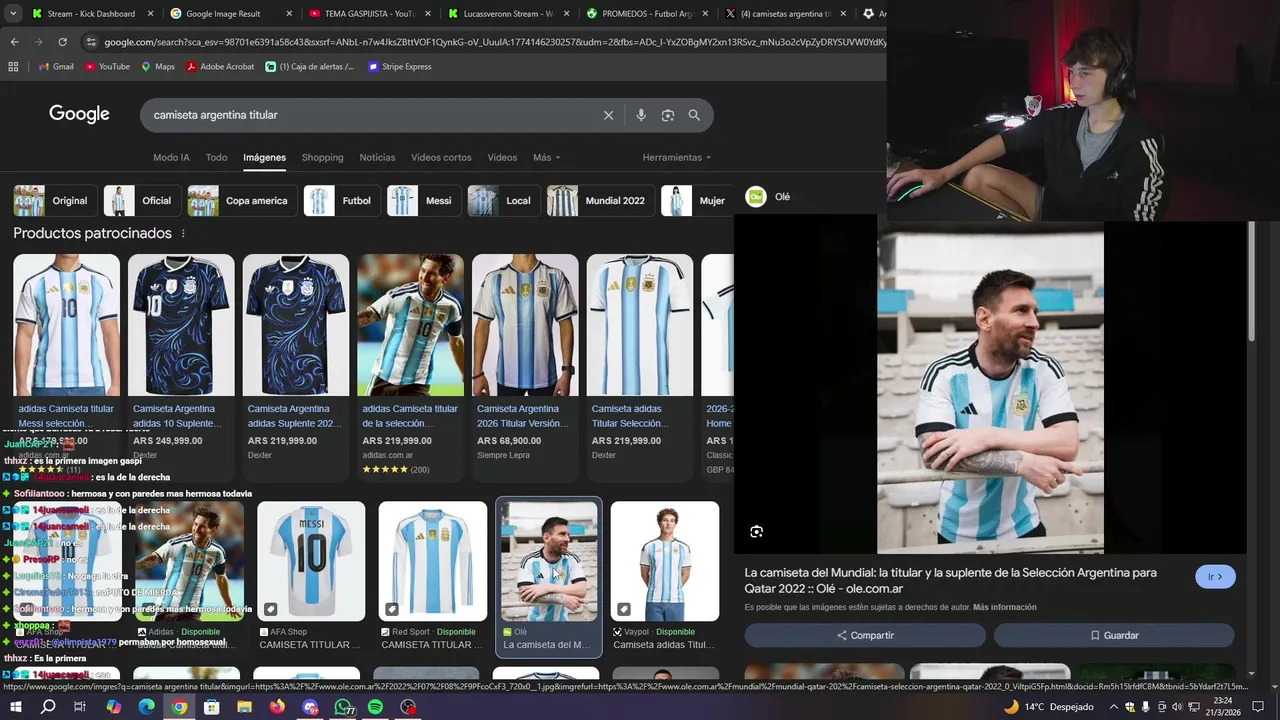Apply the Messi filter chip
Image resolution: width=1280 pixels, height=720 pixels.
[424, 200]
